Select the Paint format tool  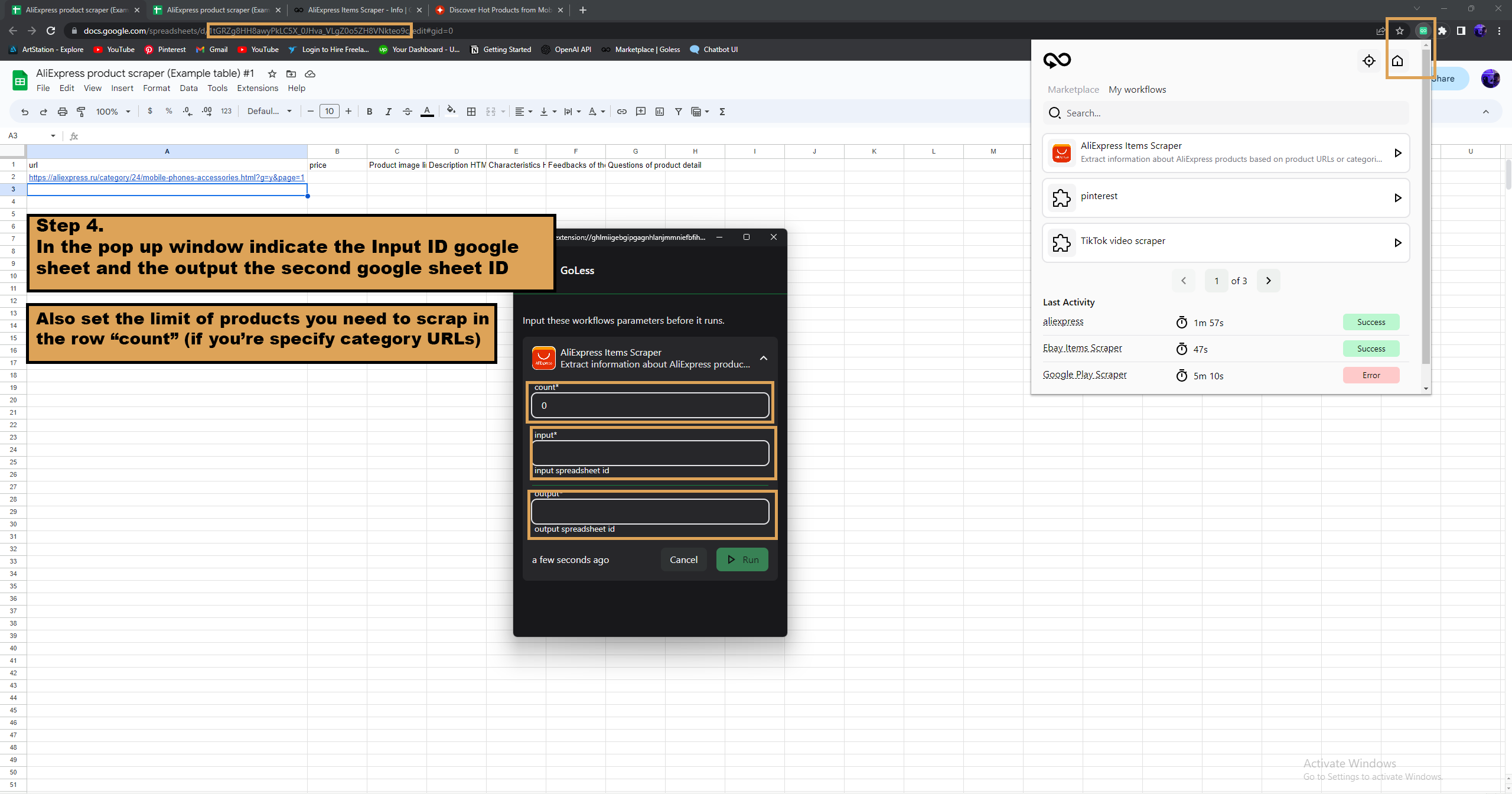point(81,112)
